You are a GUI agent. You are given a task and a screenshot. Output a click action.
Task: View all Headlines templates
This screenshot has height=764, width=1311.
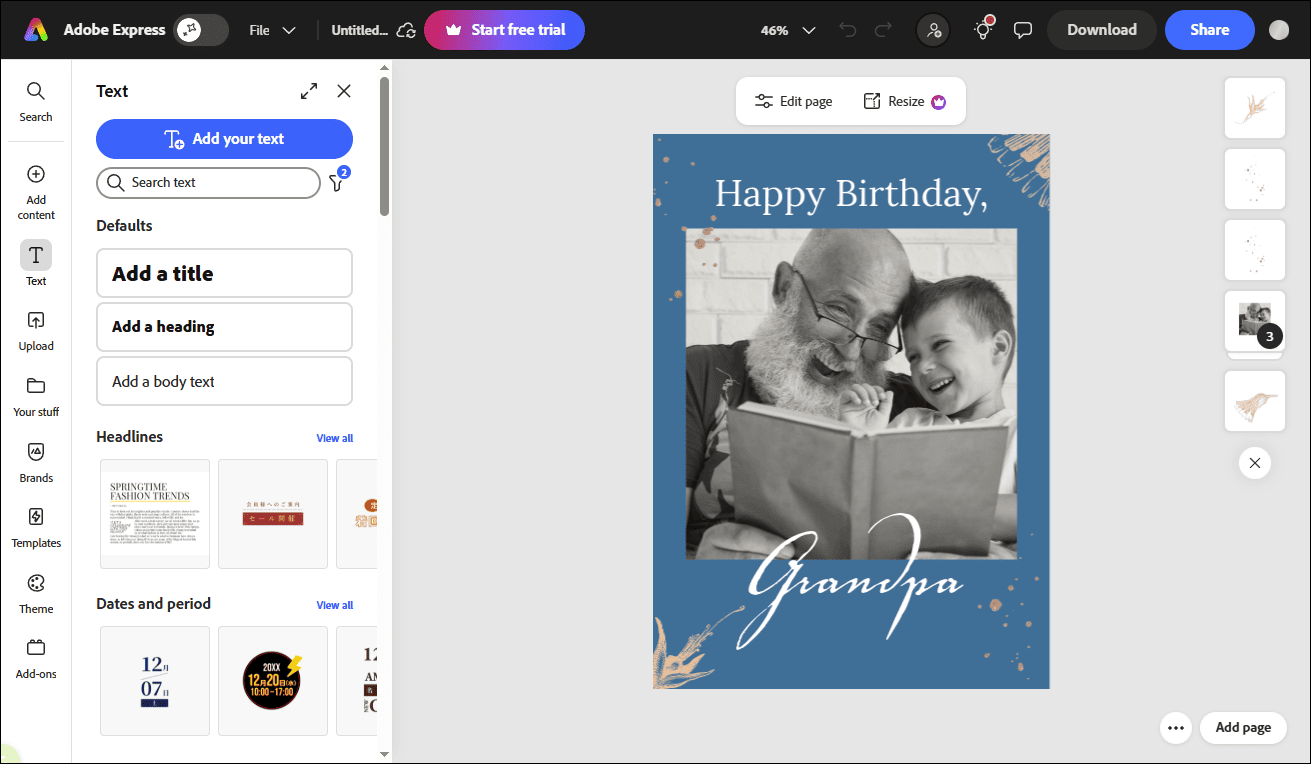[x=334, y=437]
